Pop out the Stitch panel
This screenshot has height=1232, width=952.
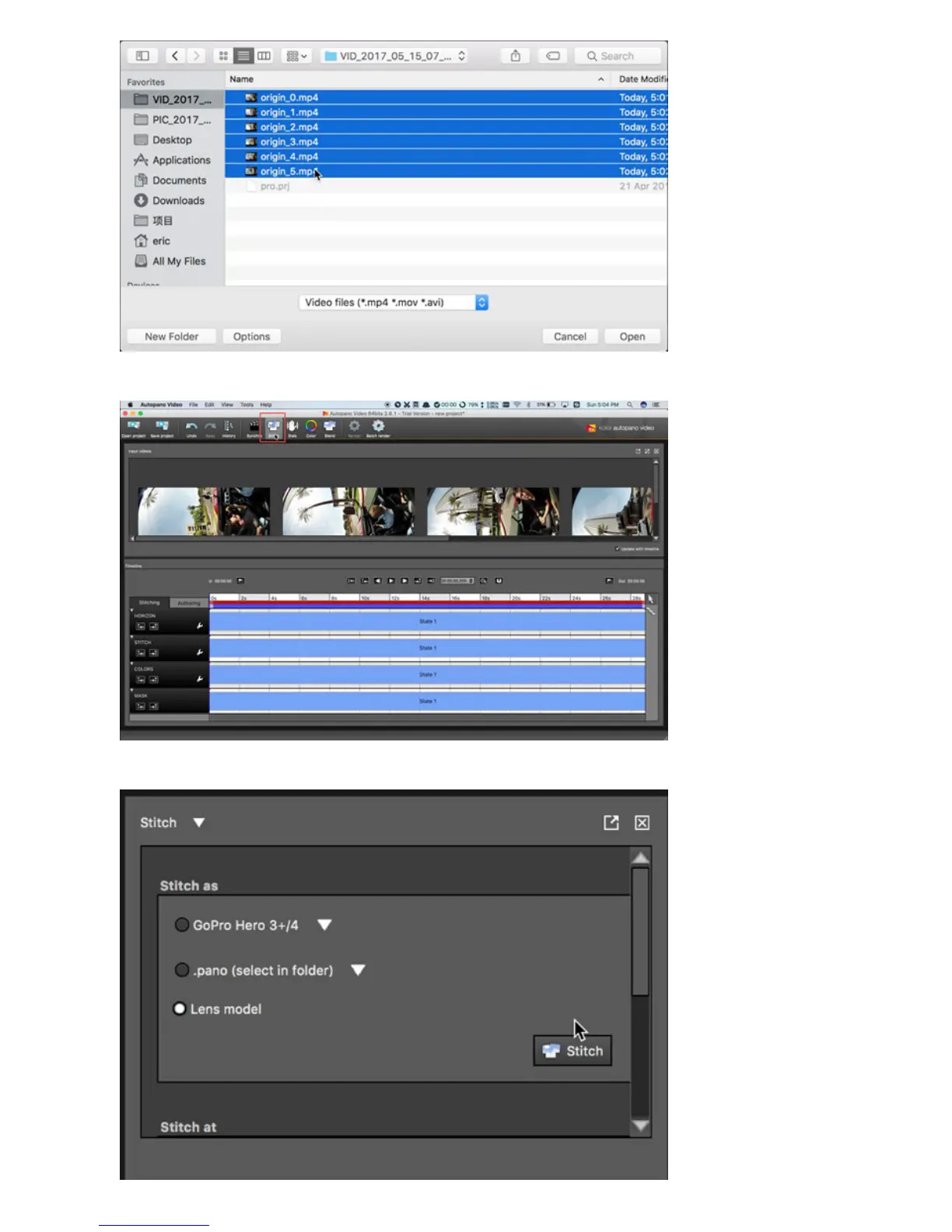pyautogui.click(x=611, y=823)
